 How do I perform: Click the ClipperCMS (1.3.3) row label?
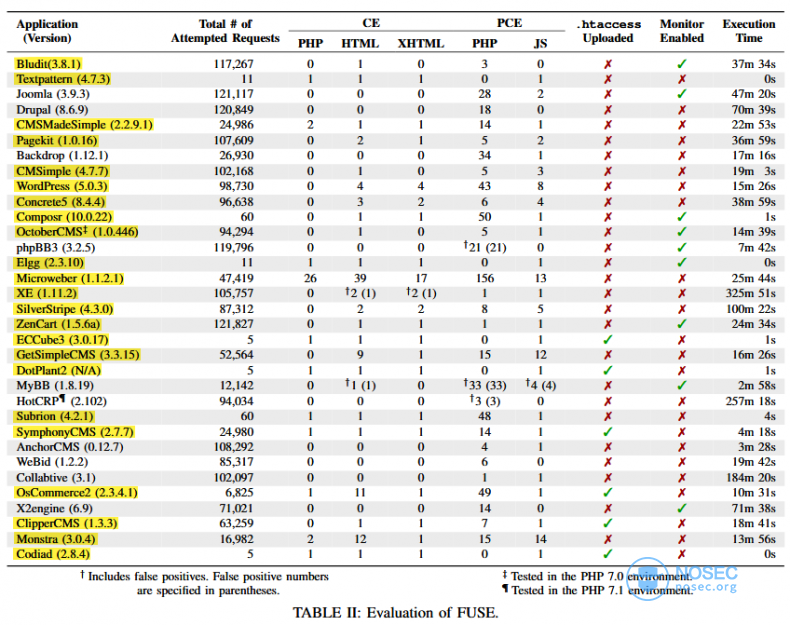[x=67, y=524]
